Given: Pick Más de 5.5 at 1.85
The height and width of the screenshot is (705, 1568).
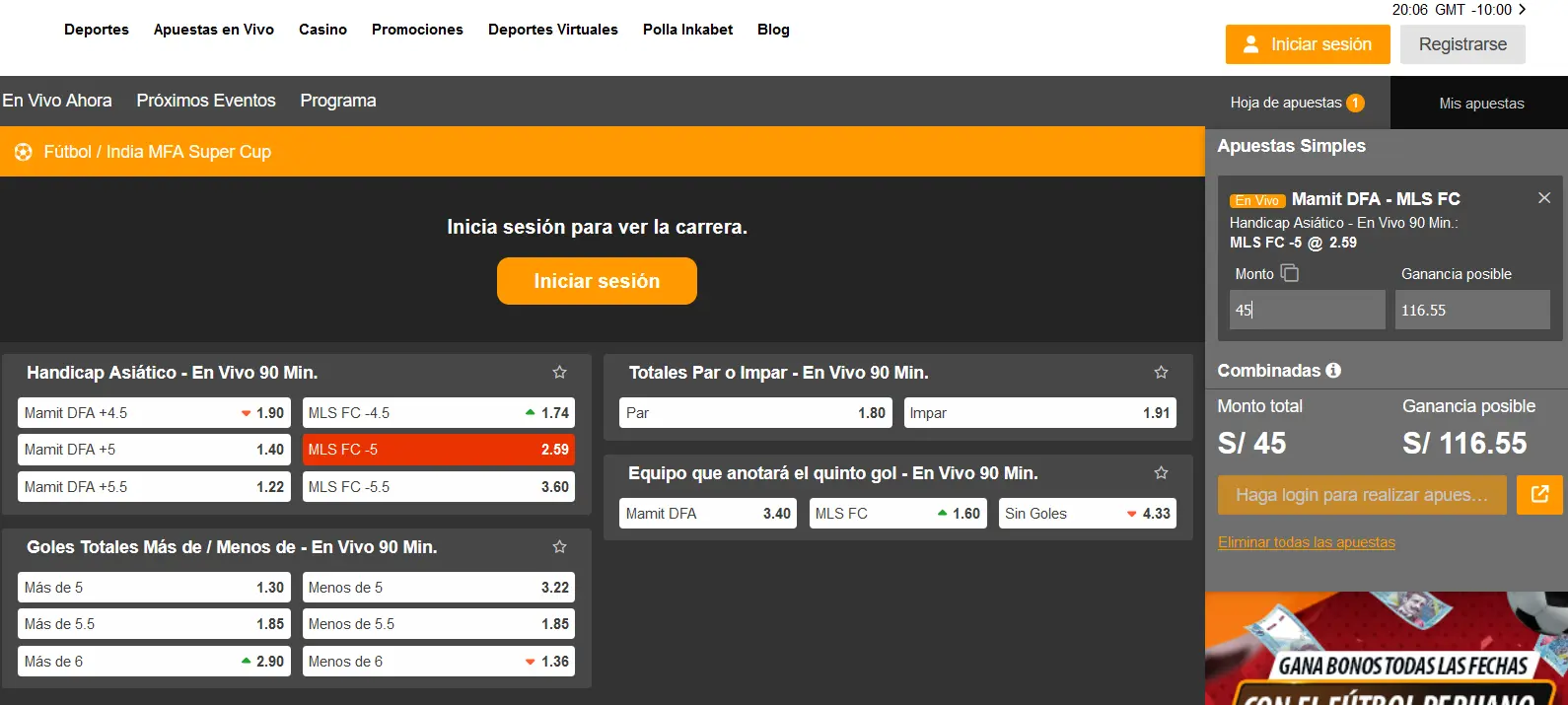Looking at the screenshot, I should click(x=154, y=624).
